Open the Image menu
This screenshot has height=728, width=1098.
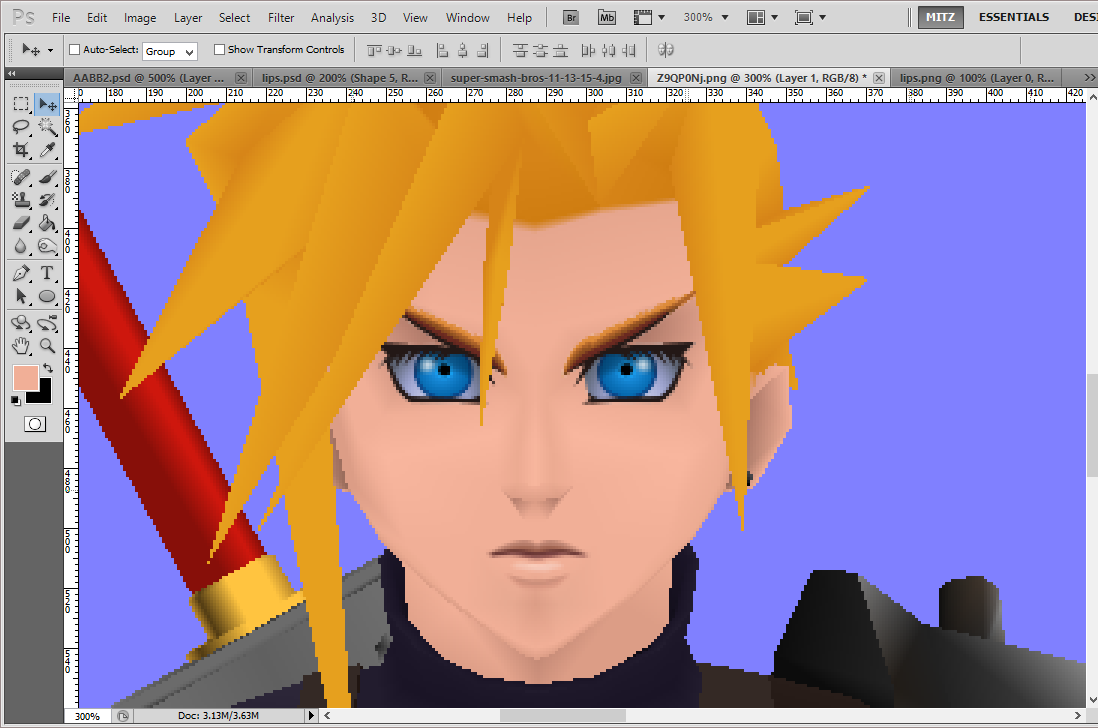tap(140, 18)
